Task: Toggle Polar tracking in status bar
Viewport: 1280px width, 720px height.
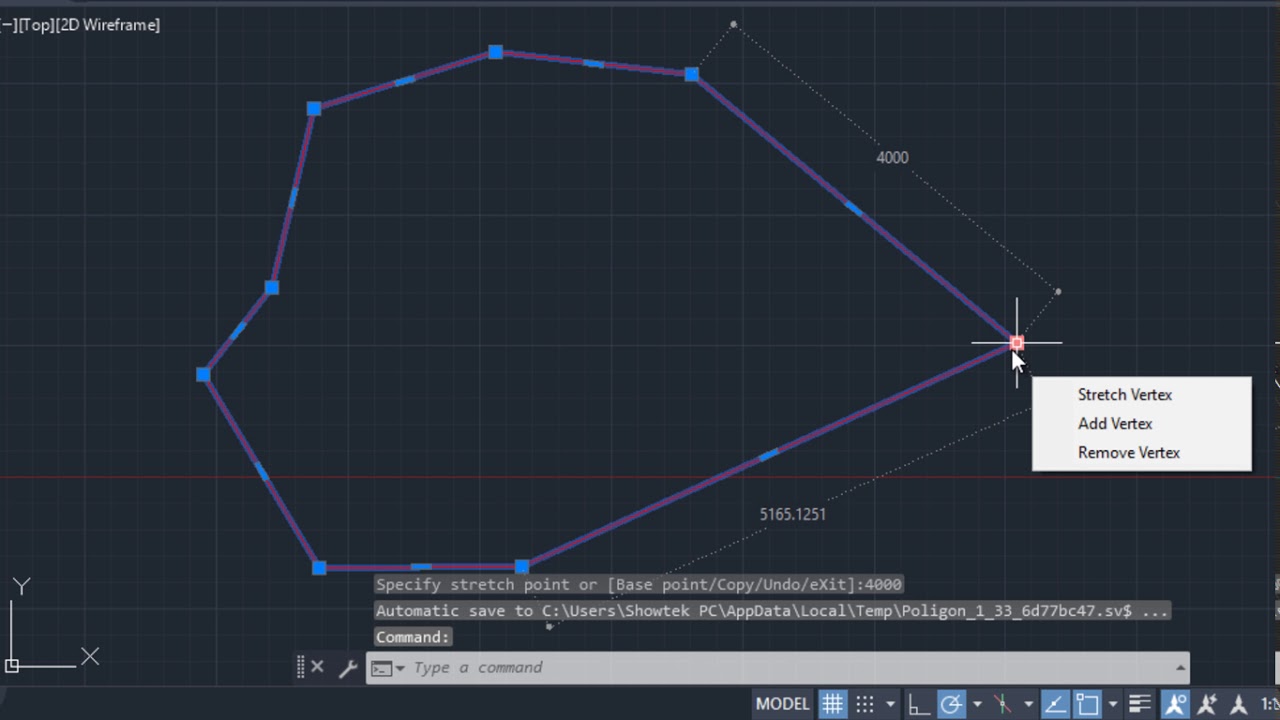Action: click(950, 704)
